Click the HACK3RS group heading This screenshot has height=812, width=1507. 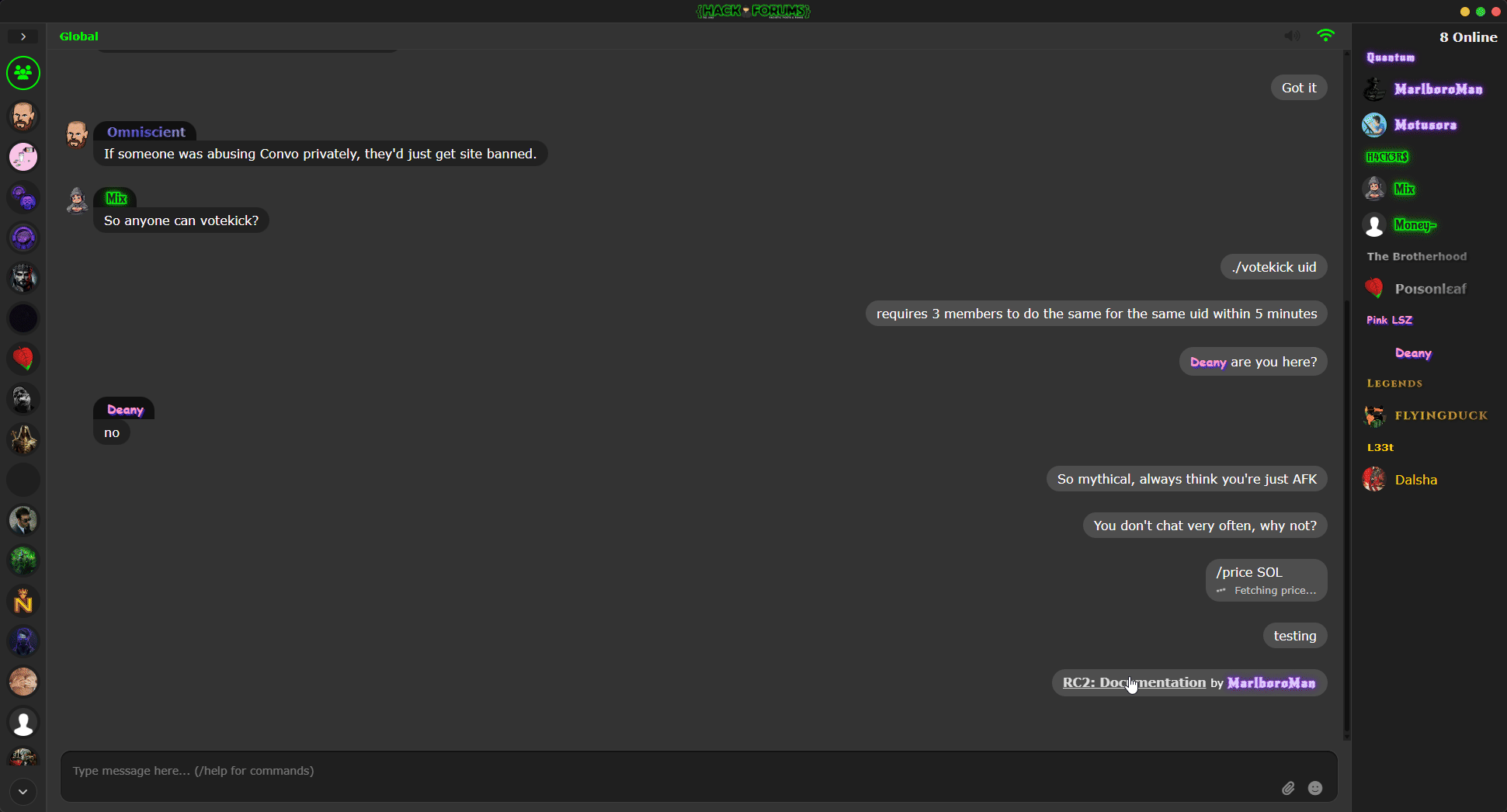[1387, 157]
